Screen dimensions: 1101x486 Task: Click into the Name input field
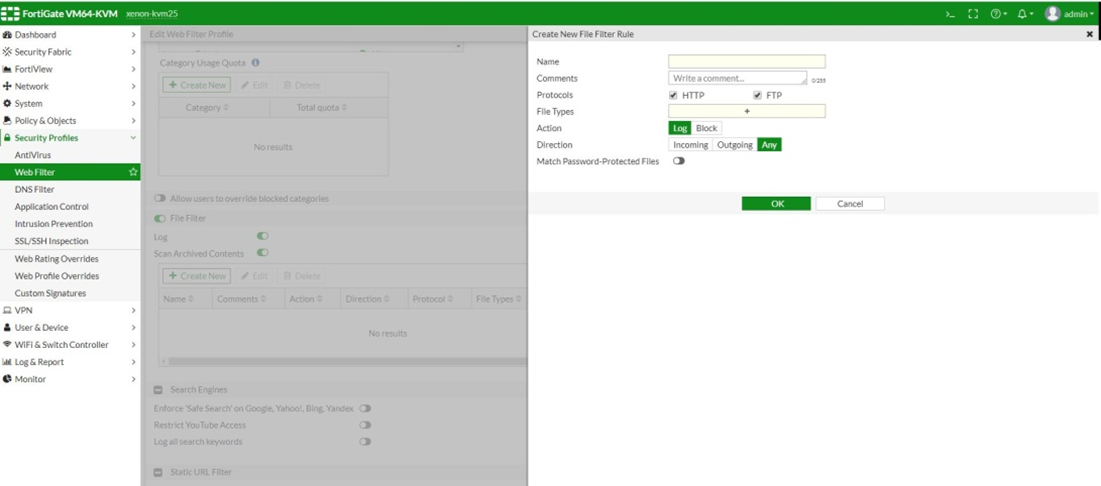[746, 62]
